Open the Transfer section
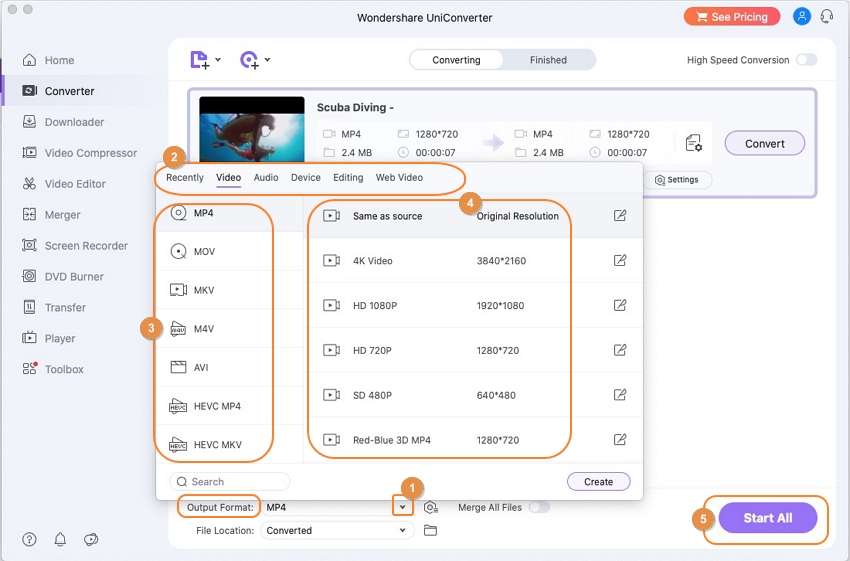Screen dimensions: 850x561 (x=54, y=307)
